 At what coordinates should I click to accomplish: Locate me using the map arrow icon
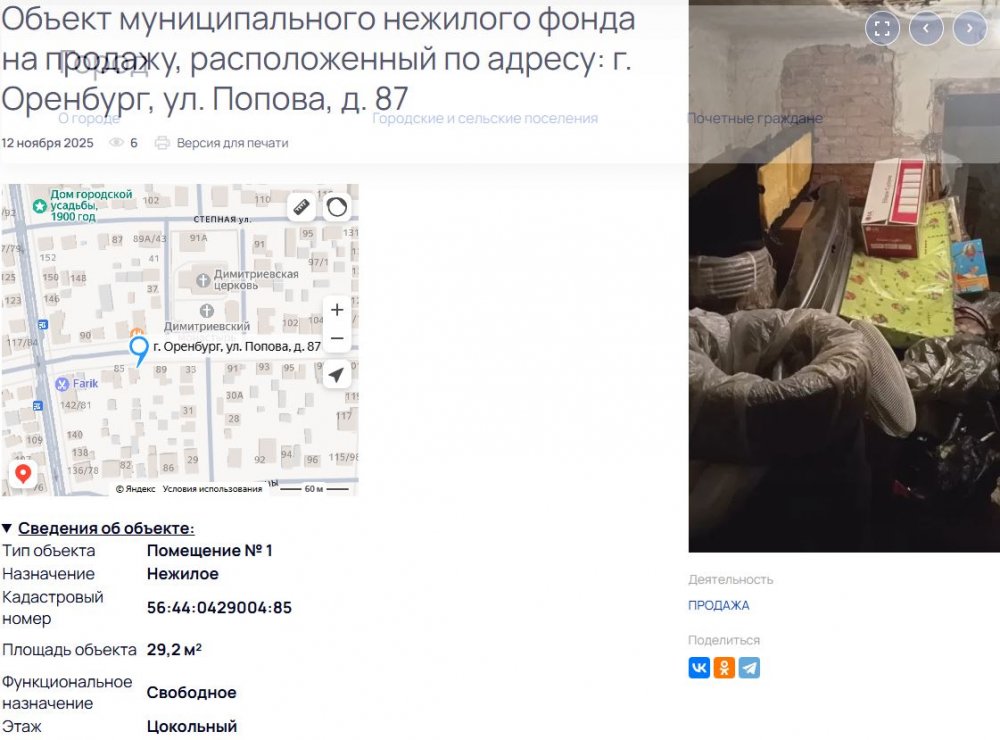point(337,374)
